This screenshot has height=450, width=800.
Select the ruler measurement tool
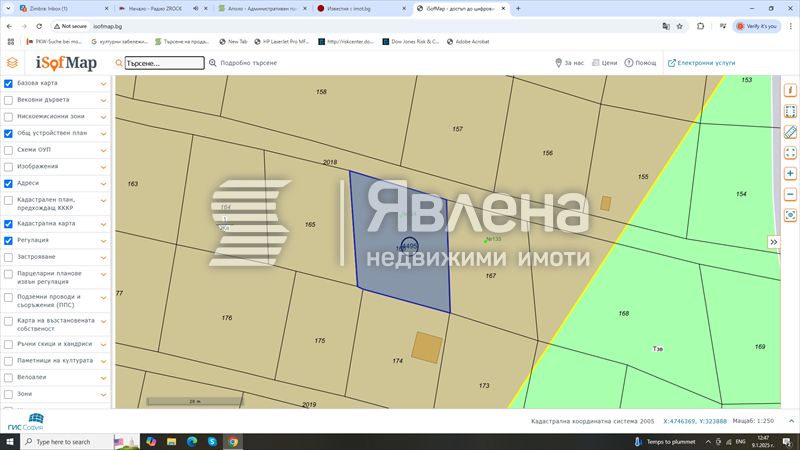coord(790,132)
